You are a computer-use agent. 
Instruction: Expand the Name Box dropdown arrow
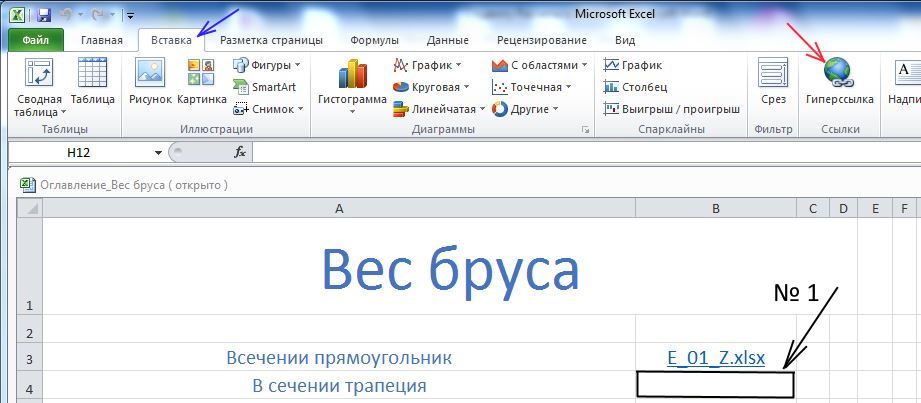(158, 152)
